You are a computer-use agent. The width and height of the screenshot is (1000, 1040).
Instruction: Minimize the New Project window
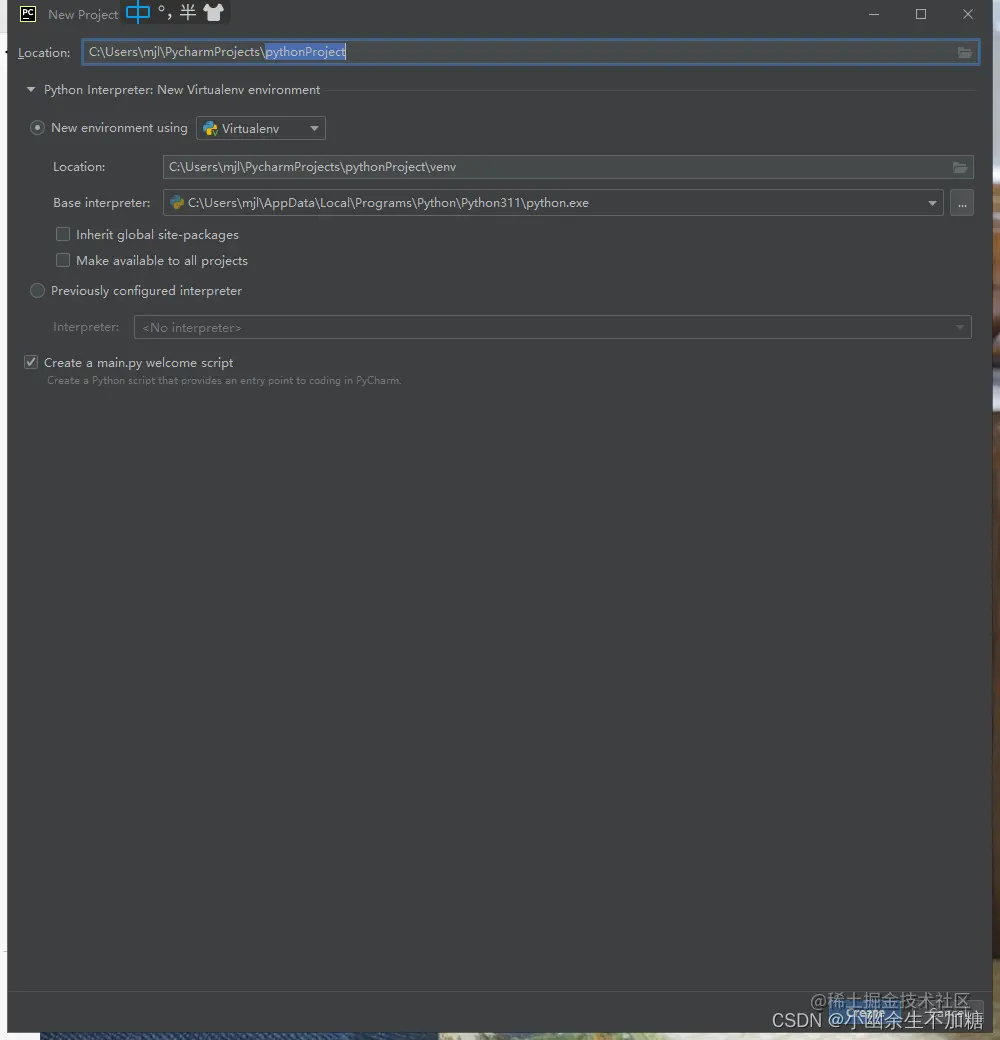[874, 14]
